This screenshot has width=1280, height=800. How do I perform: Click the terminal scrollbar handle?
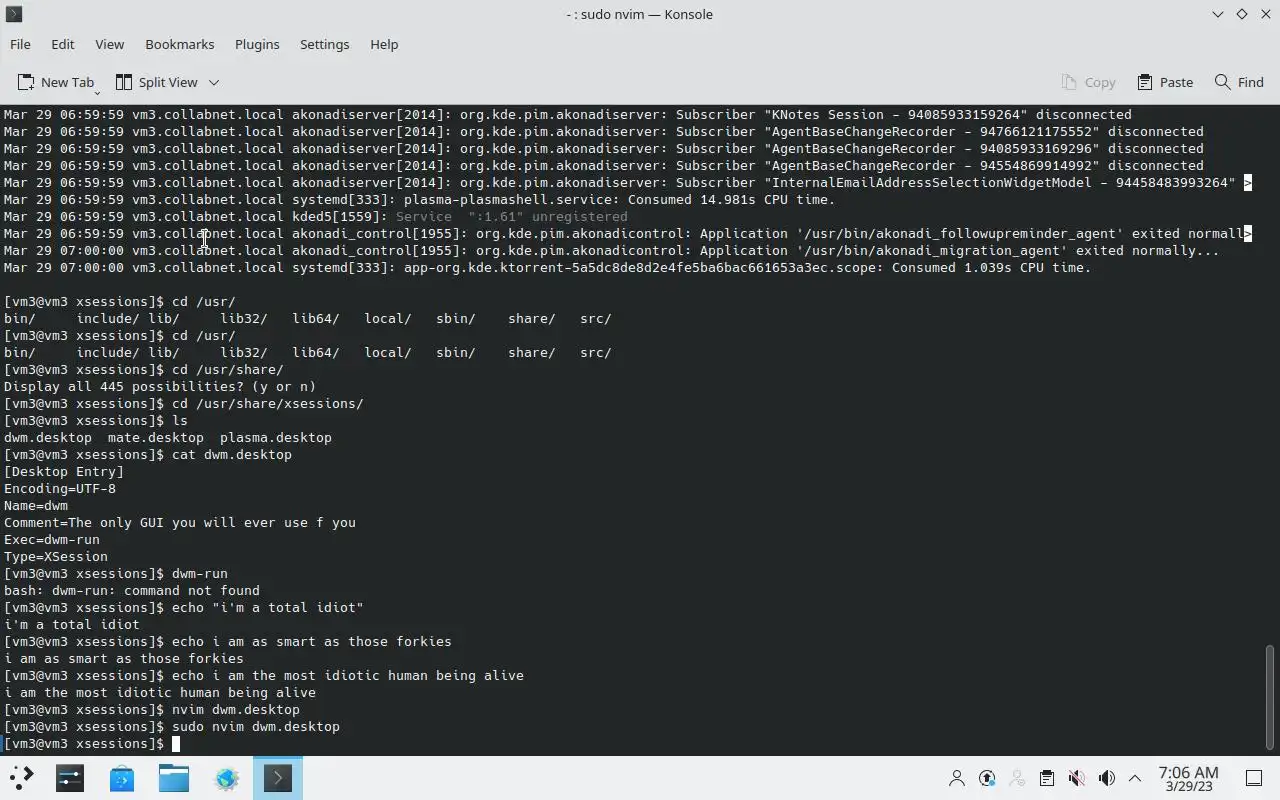[1271, 696]
